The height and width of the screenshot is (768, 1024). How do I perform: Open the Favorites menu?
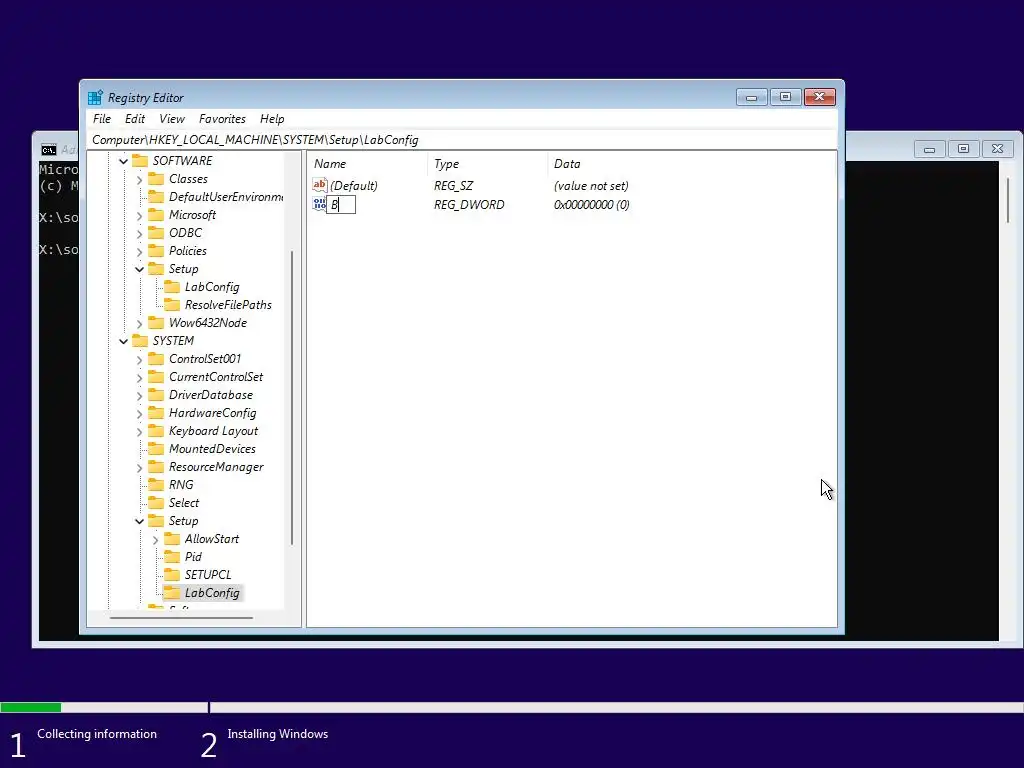[x=222, y=119]
